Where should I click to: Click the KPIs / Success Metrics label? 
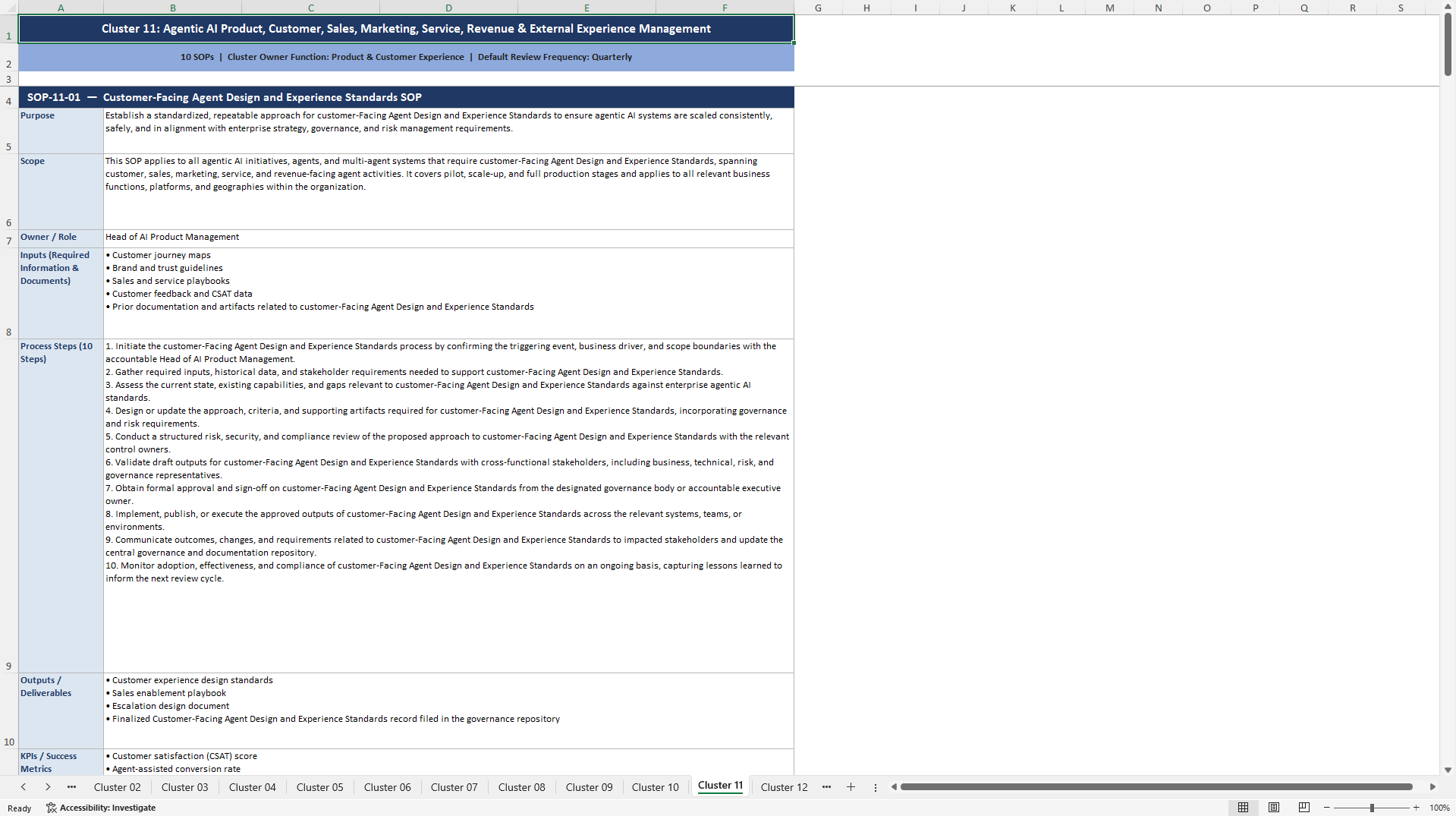61,762
